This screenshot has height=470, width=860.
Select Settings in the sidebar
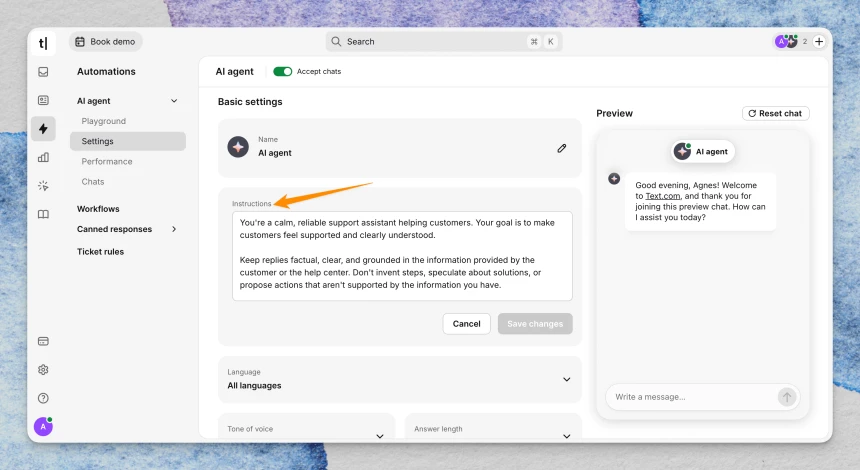click(x=128, y=141)
